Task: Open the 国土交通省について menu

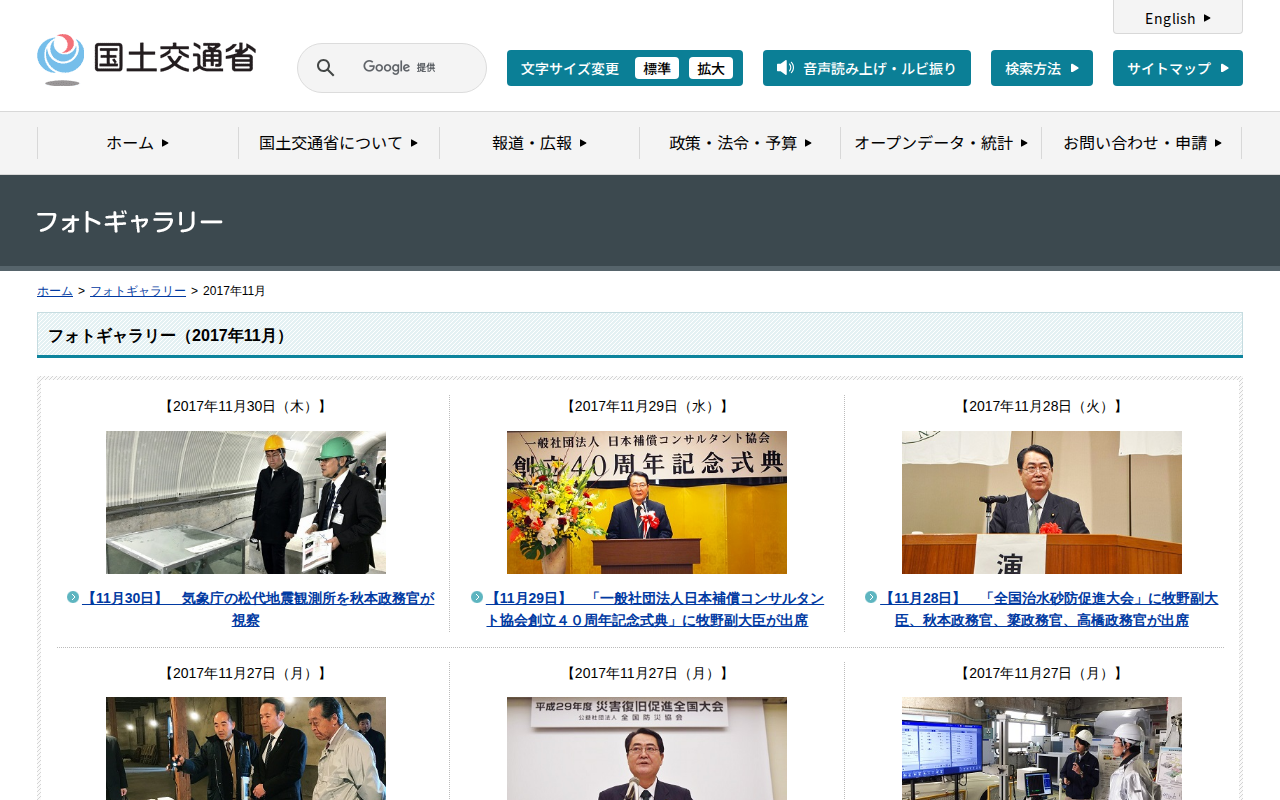Action: (x=339, y=143)
